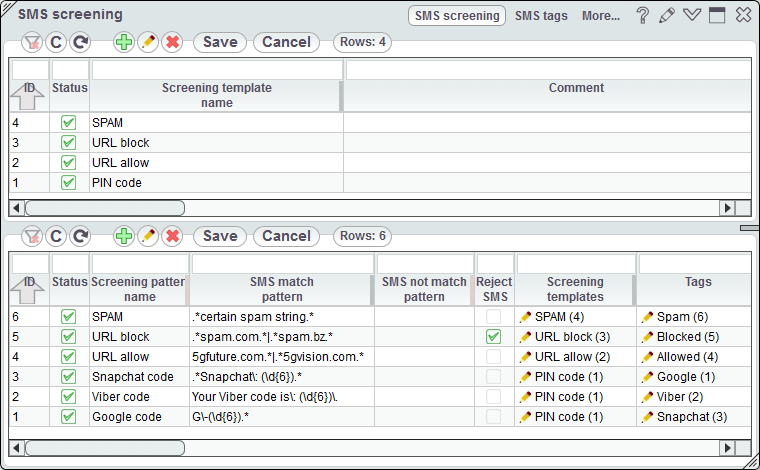Sort templates table by ID arrow
Image resolution: width=760 pixels, height=470 pixels.
pos(28,96)
